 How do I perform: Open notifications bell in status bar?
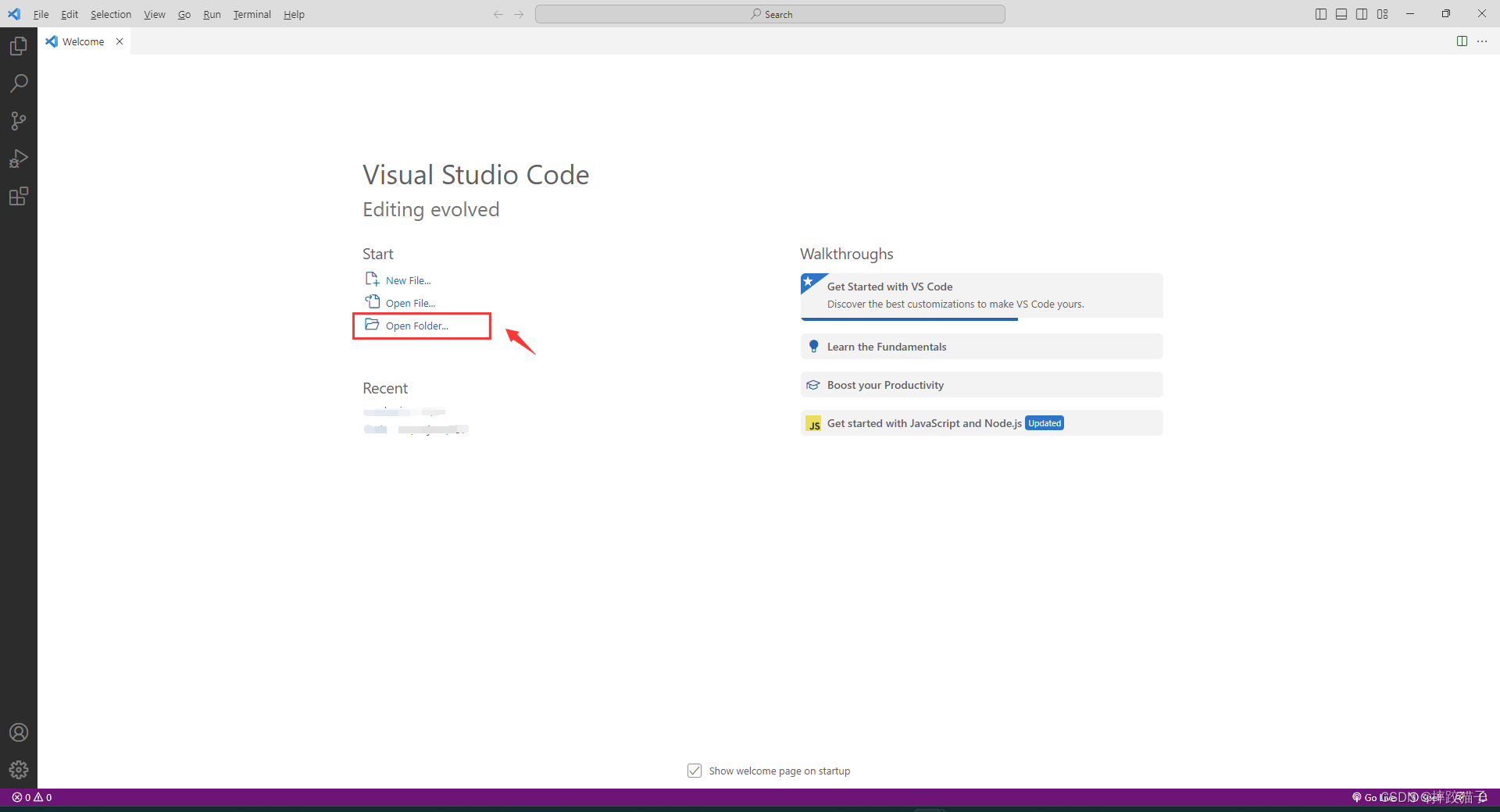[x=1483, y=797]
